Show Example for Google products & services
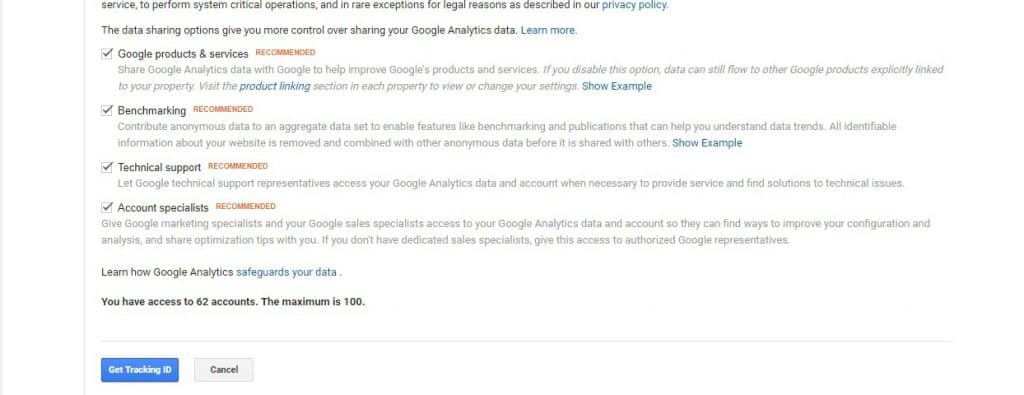The width and height of the screenshot is (1024, 395). [x=616, y=86]
